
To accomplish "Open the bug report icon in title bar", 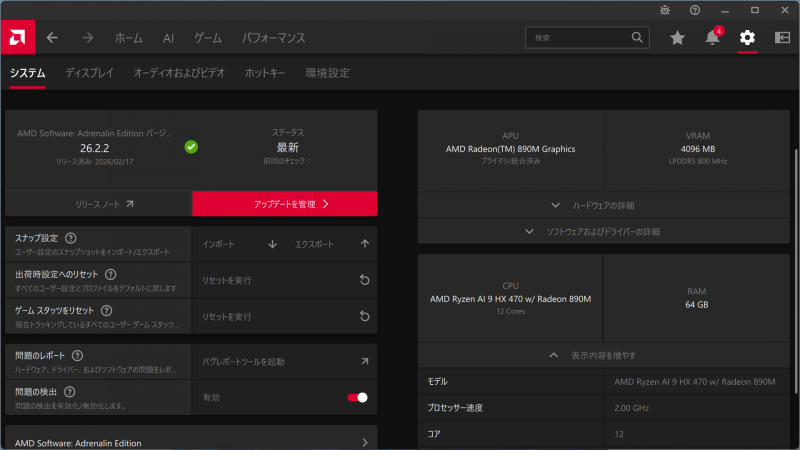I will coord(665,10).
